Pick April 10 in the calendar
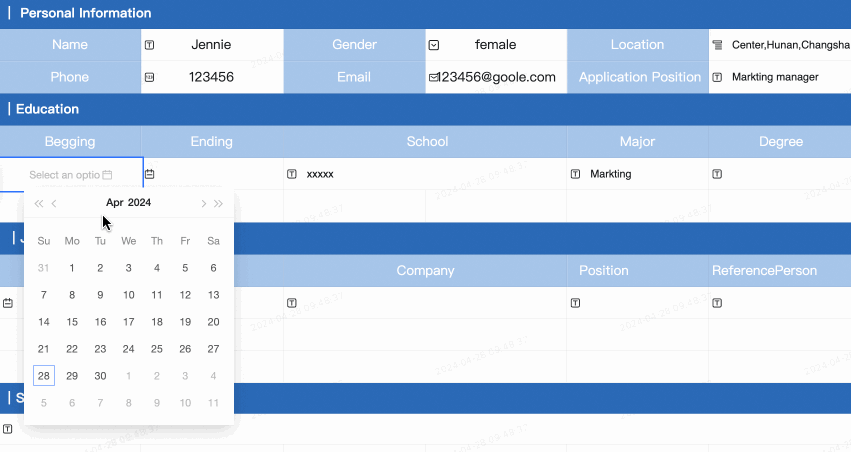Viewport: 851px width, 452px height. [x=129, y=295]
